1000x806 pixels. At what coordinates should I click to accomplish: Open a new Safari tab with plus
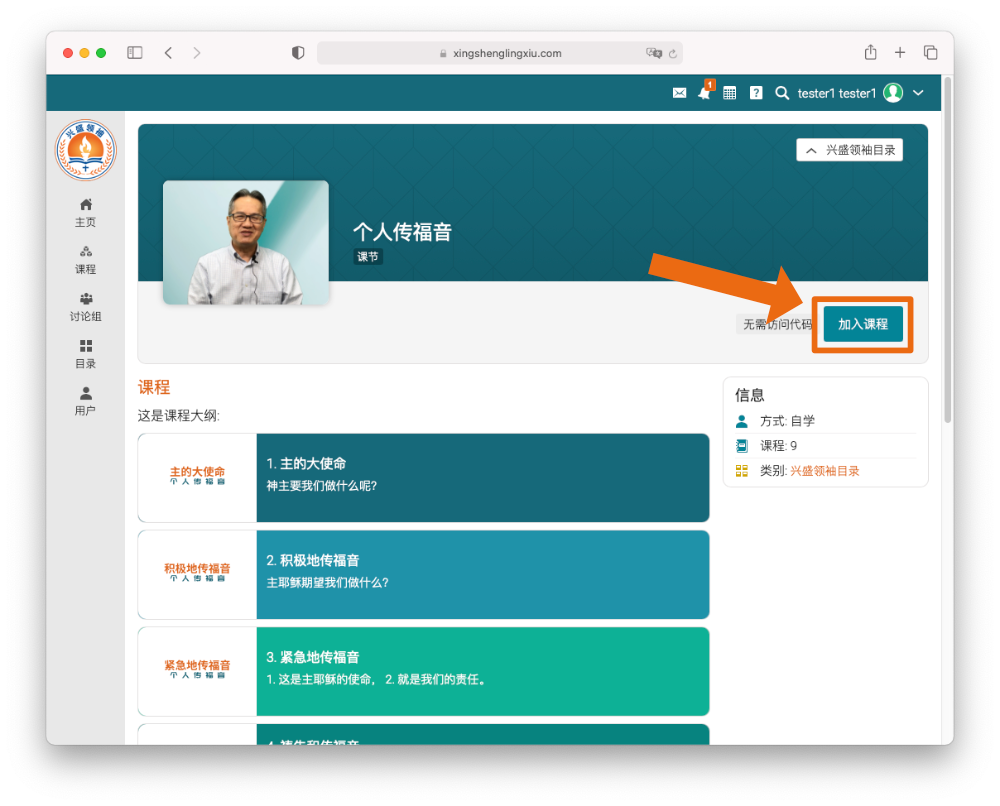pyautogui.click(x=900, y=53)
